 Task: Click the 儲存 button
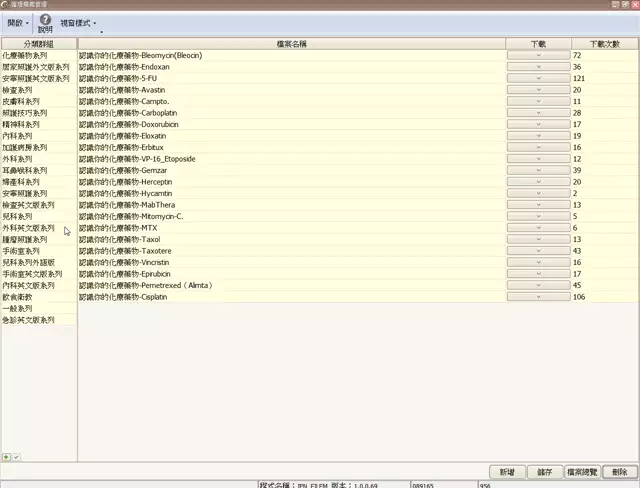545,472
